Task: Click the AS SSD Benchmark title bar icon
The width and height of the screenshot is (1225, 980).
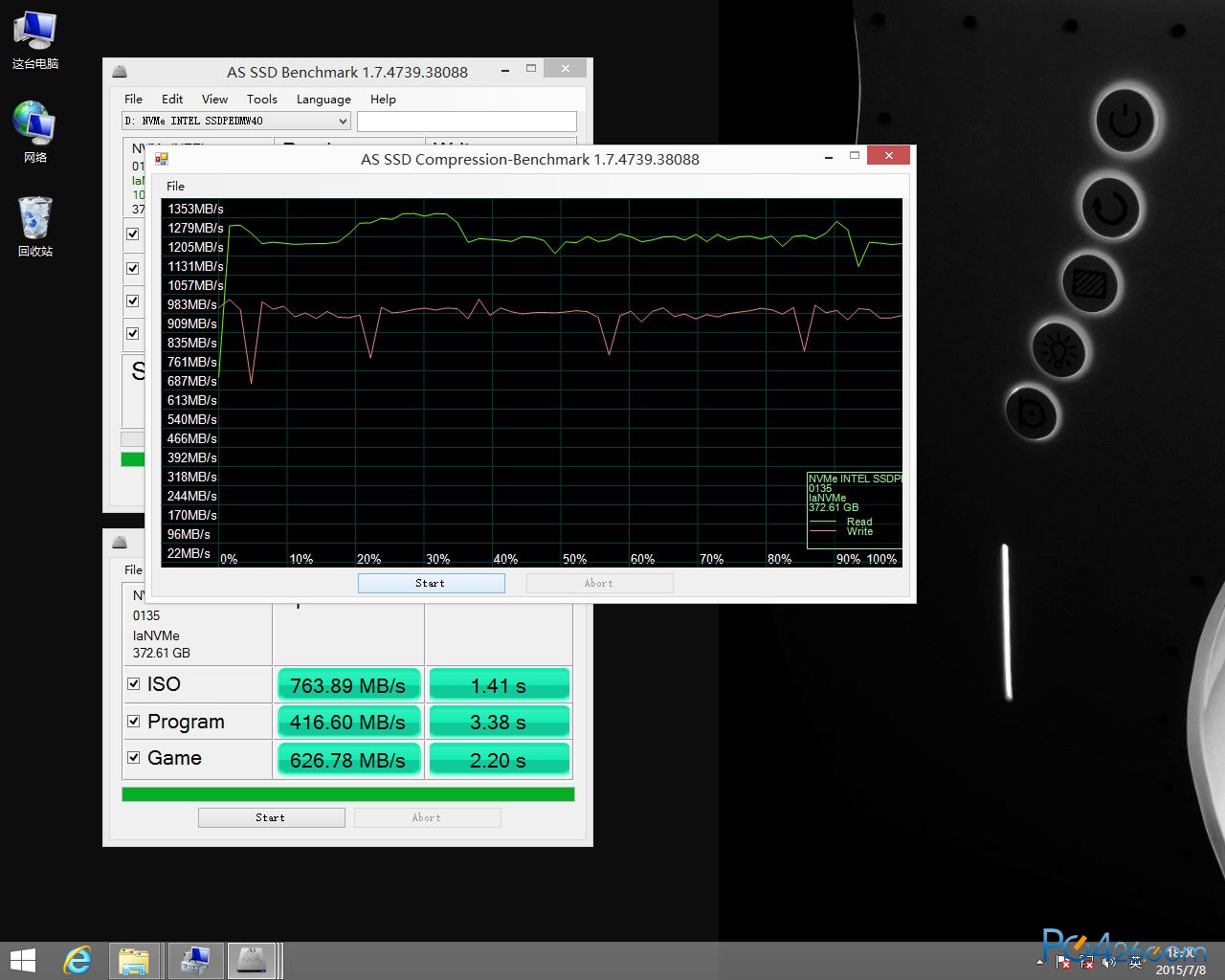Action: 120,72
